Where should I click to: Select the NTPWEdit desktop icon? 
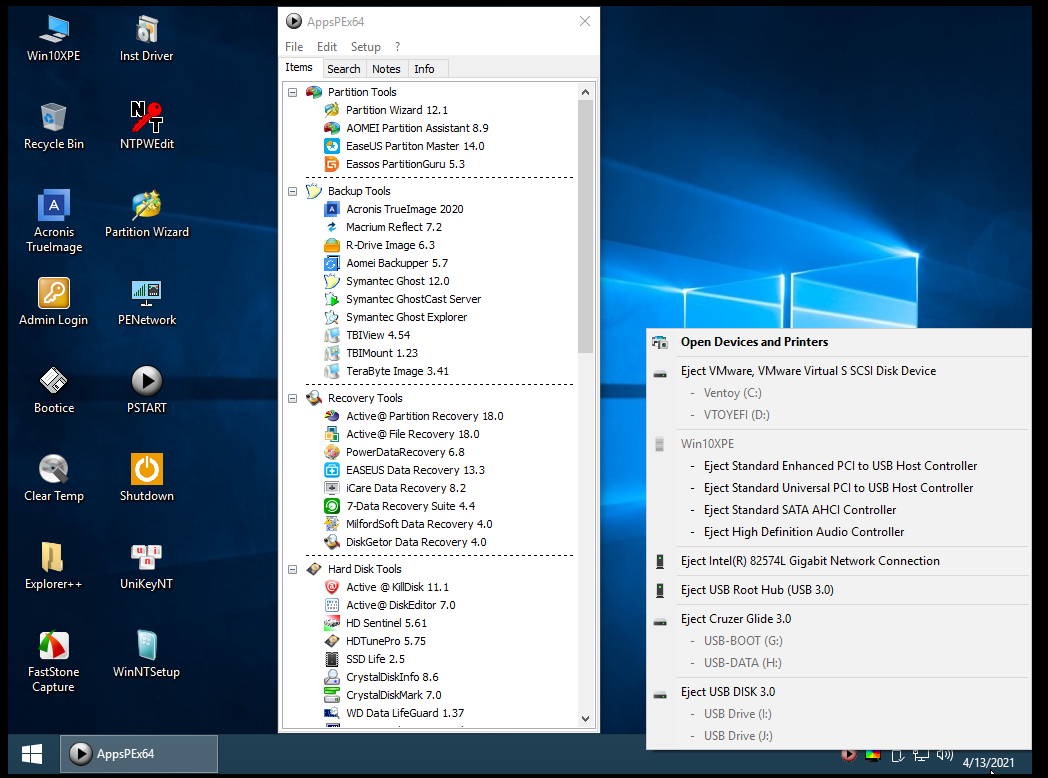tap(146, 126)
